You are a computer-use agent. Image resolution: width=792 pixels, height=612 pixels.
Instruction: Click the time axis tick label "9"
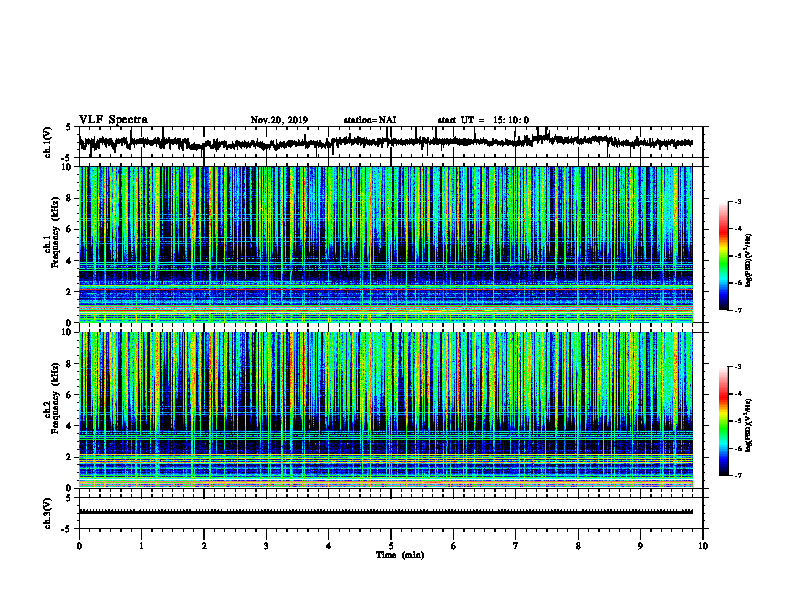point(640,546)
